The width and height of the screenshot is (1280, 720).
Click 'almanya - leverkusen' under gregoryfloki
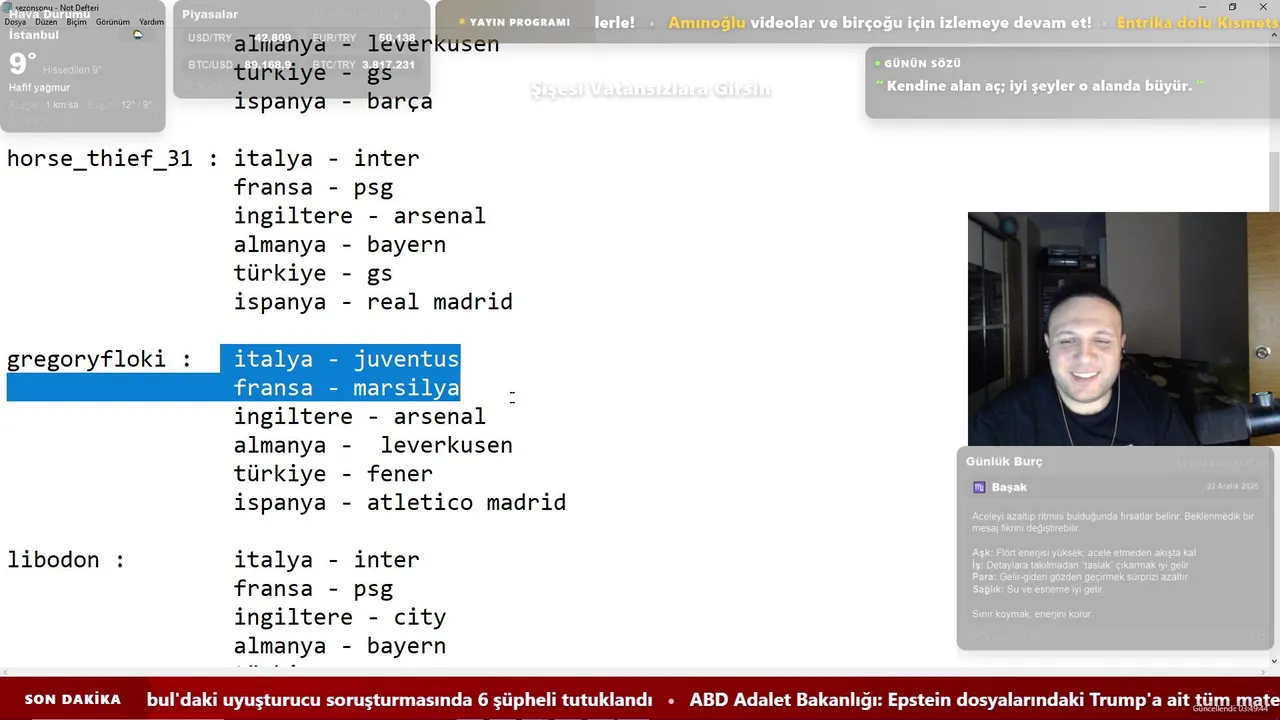coord(373,446)
